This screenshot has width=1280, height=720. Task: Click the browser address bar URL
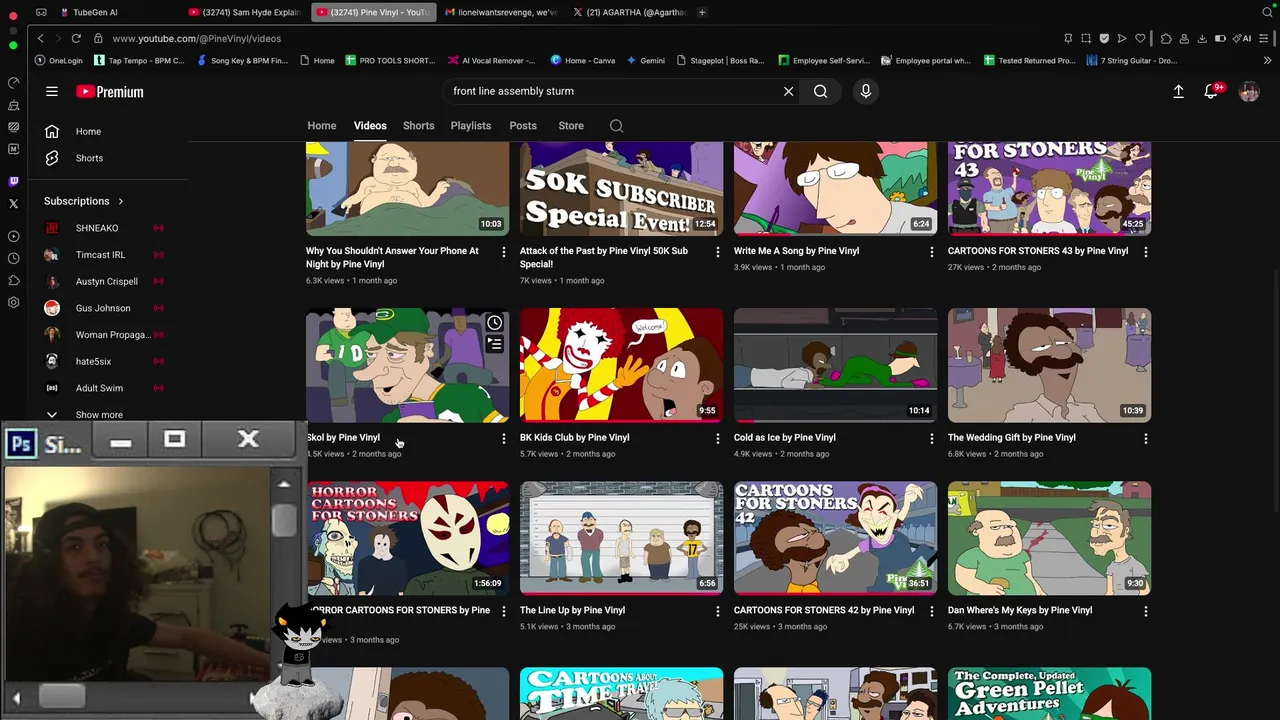click(x=196, y=38)
